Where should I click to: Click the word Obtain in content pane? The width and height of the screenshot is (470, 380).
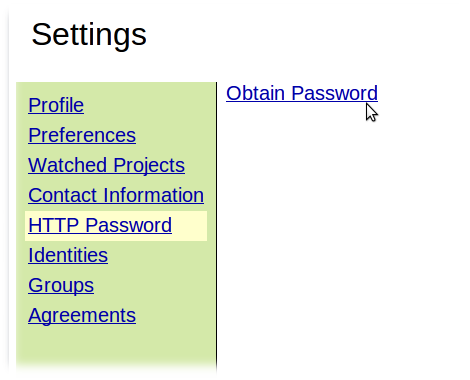point(256,93)
